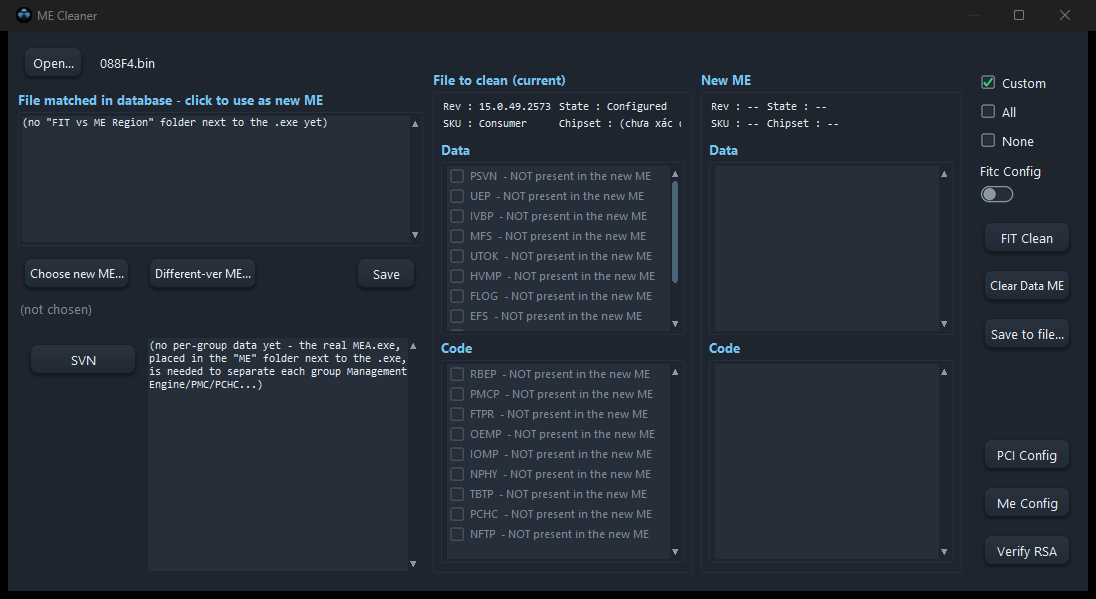Image resolution: width=1096 pixels, height=599 pixels.
Task: Check the UEP data partition
Action: click(x=457, y=196)
